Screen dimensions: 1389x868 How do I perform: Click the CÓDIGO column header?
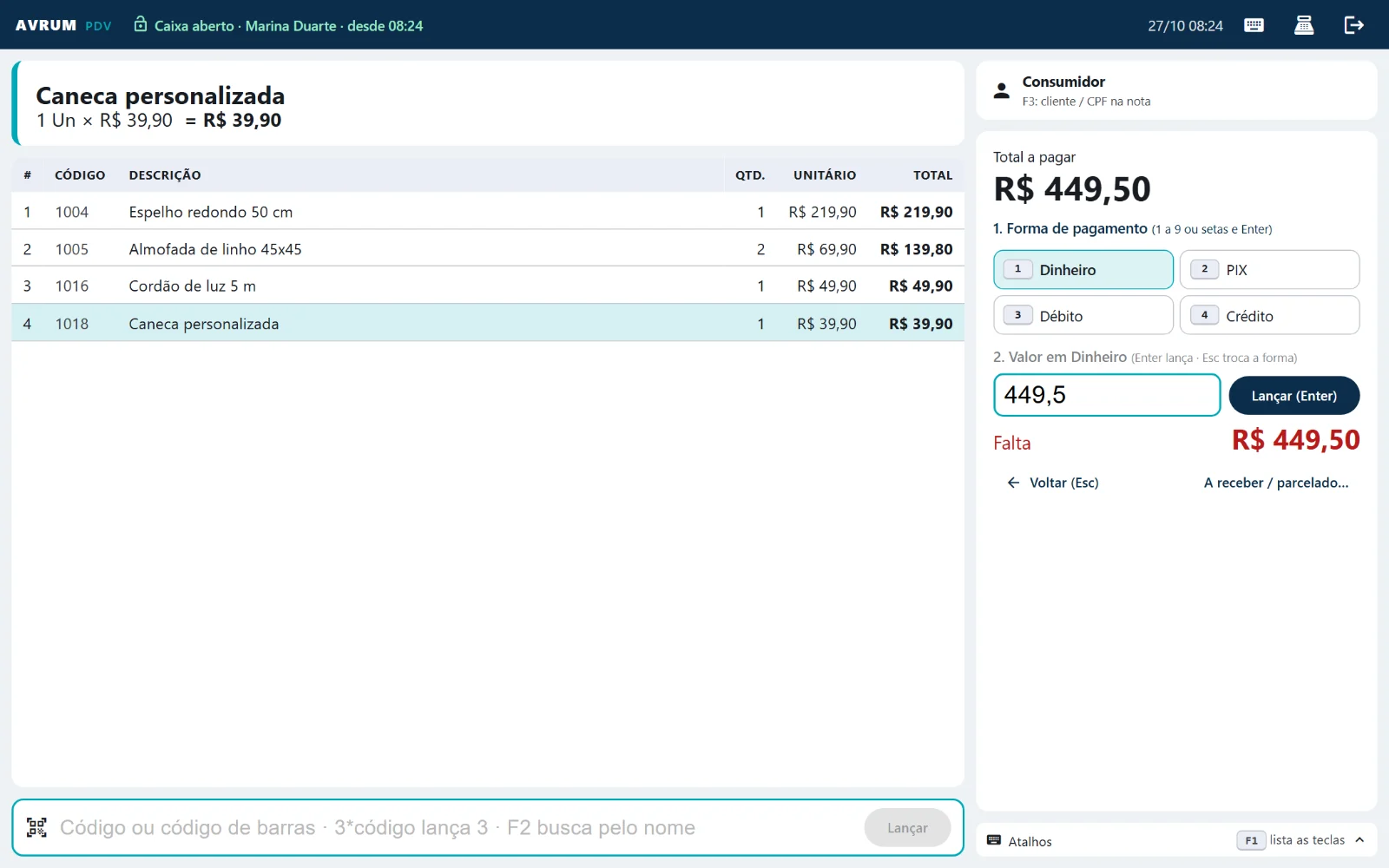80,175
